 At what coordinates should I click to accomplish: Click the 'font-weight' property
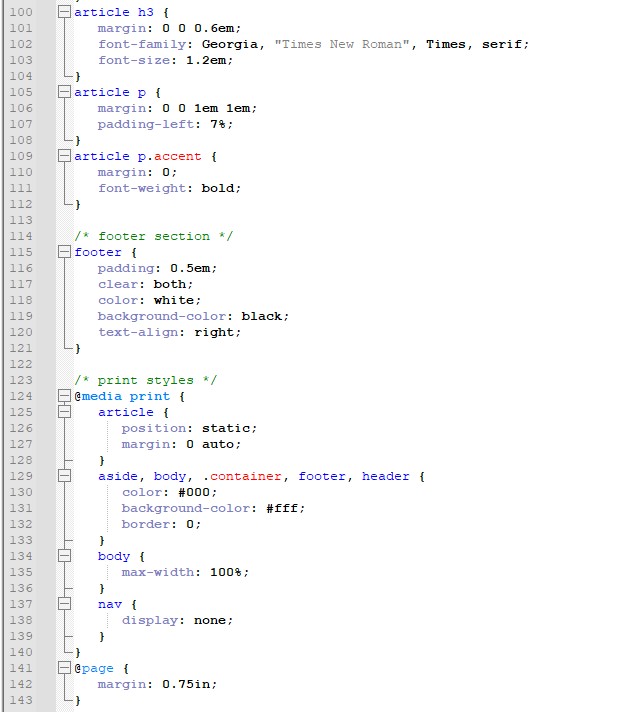click(142, 188)
